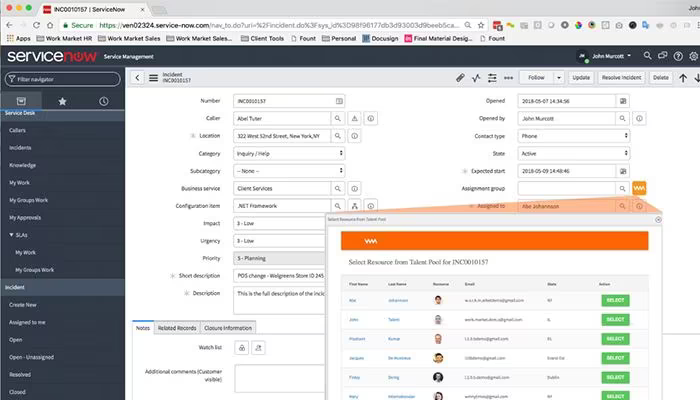700x400 pixels.
Task: Open the calendar picker for Opened date
Action: click(x=623, y=101)
